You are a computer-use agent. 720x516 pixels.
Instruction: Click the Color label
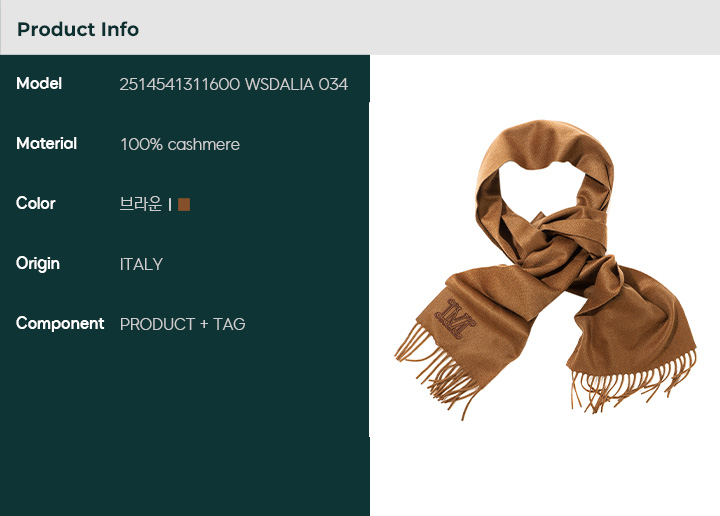click(x=36, y=203)
